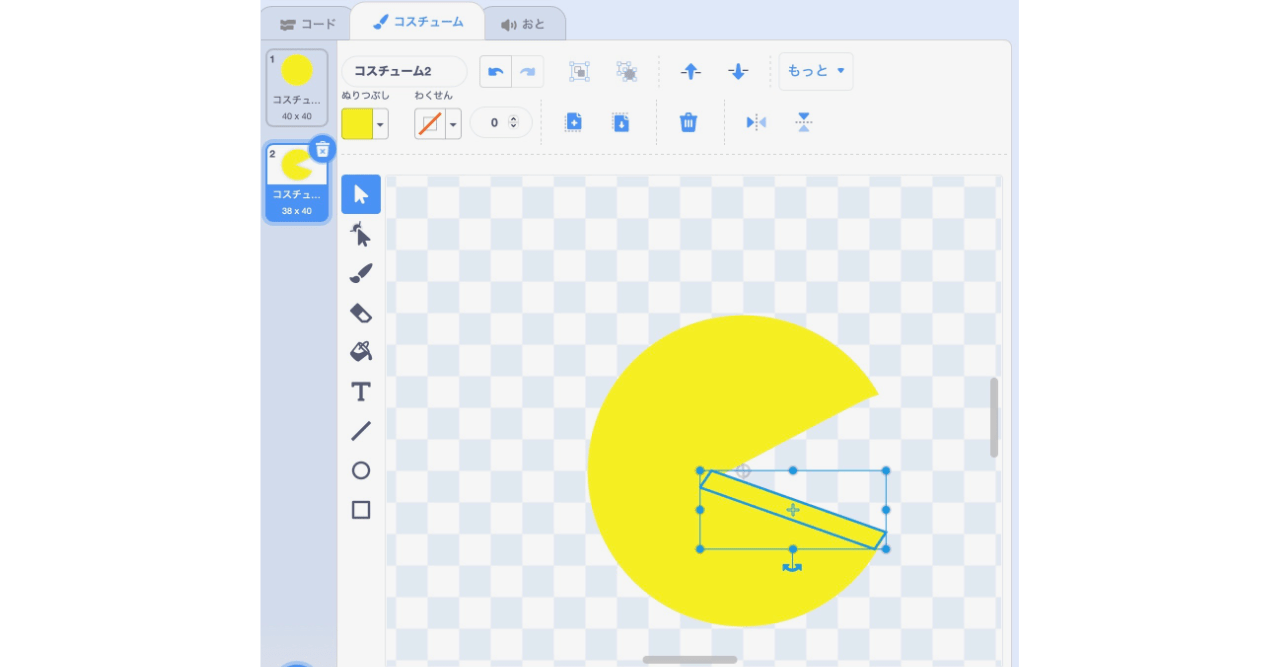Click the Ungroup icon
The width and height of the screenshot is (1280, 667).
[627, 71]
